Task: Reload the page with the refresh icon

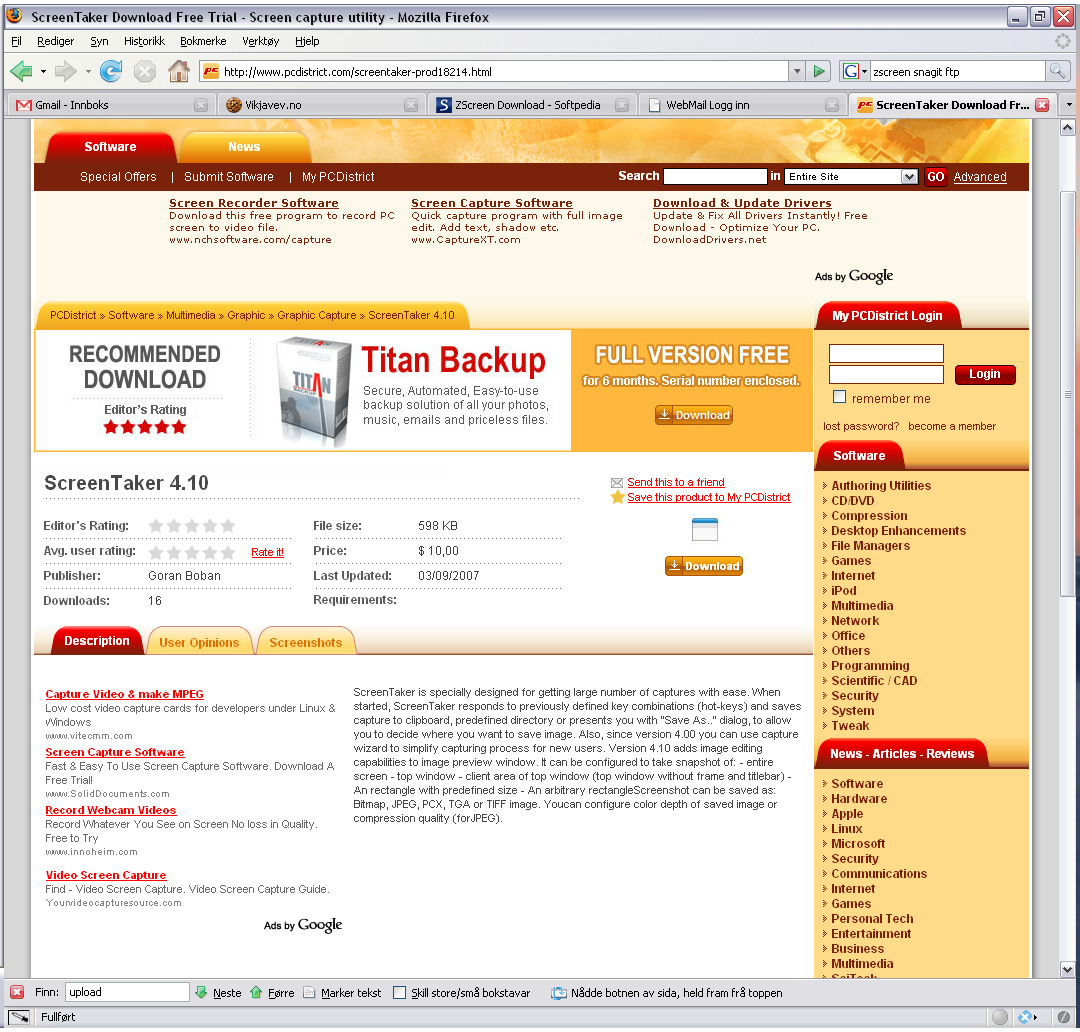Action: [x=110, y=71]
